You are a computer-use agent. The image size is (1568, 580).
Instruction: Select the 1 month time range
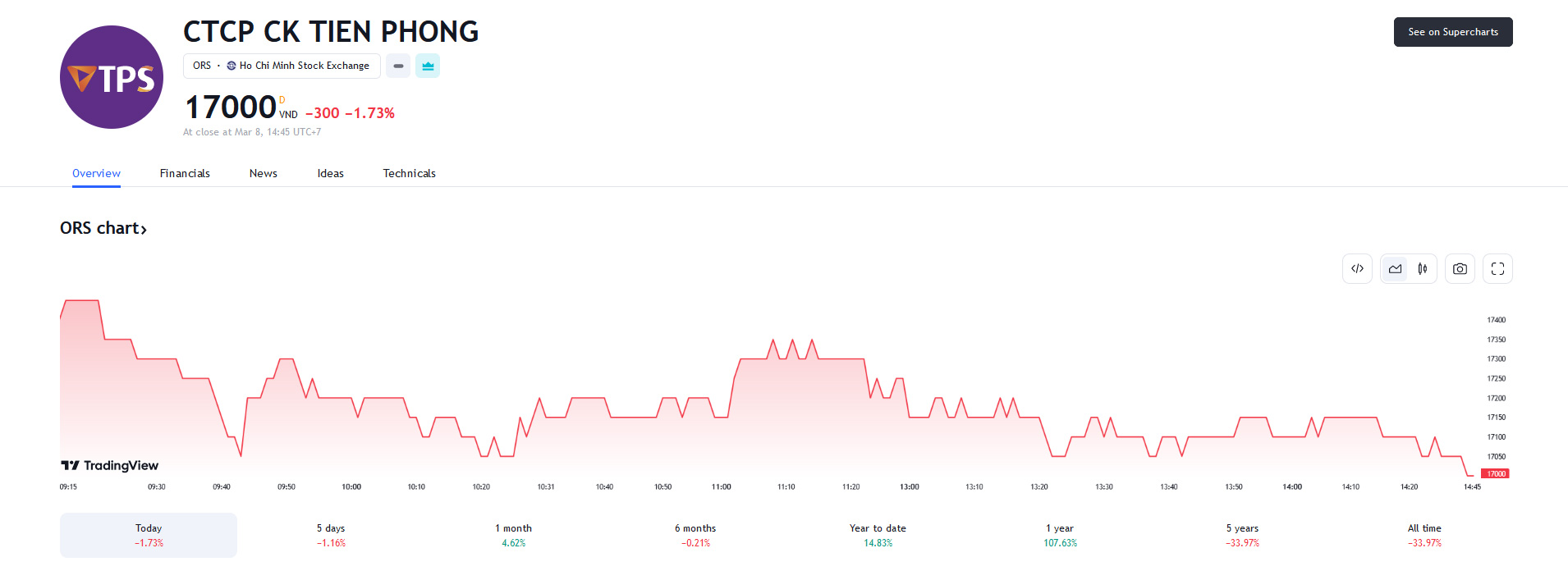click(x=513, y=535)
